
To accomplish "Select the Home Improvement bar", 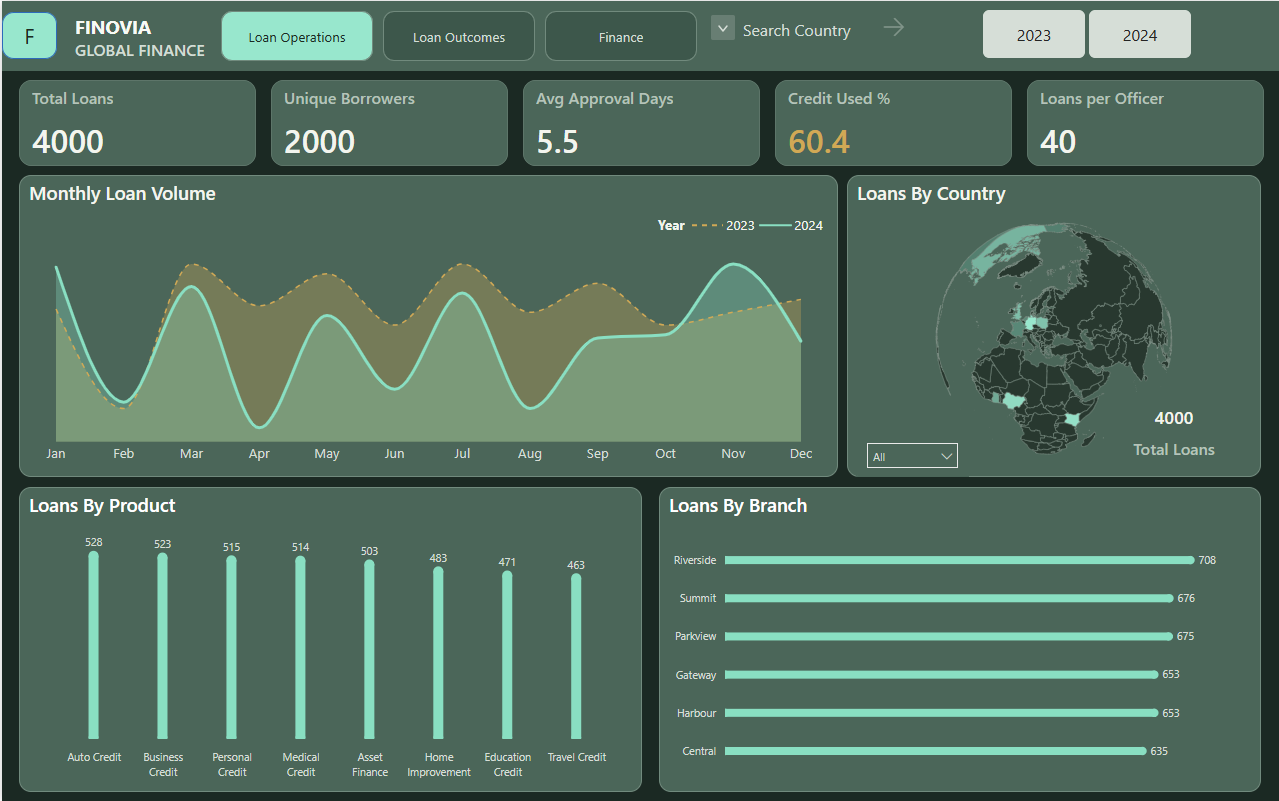I will click(438, 653).
